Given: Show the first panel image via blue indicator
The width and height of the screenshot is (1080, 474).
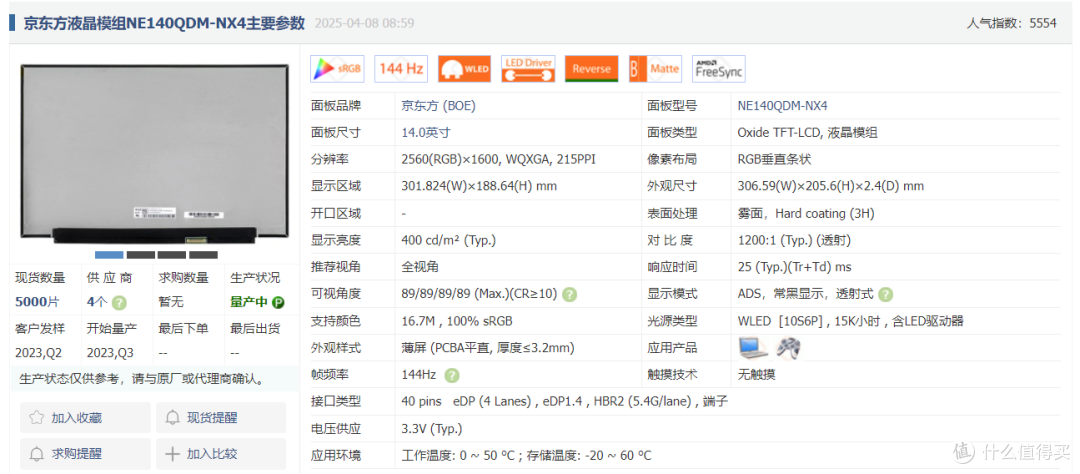Looking at the screenshot, I should tap(109, 255).
